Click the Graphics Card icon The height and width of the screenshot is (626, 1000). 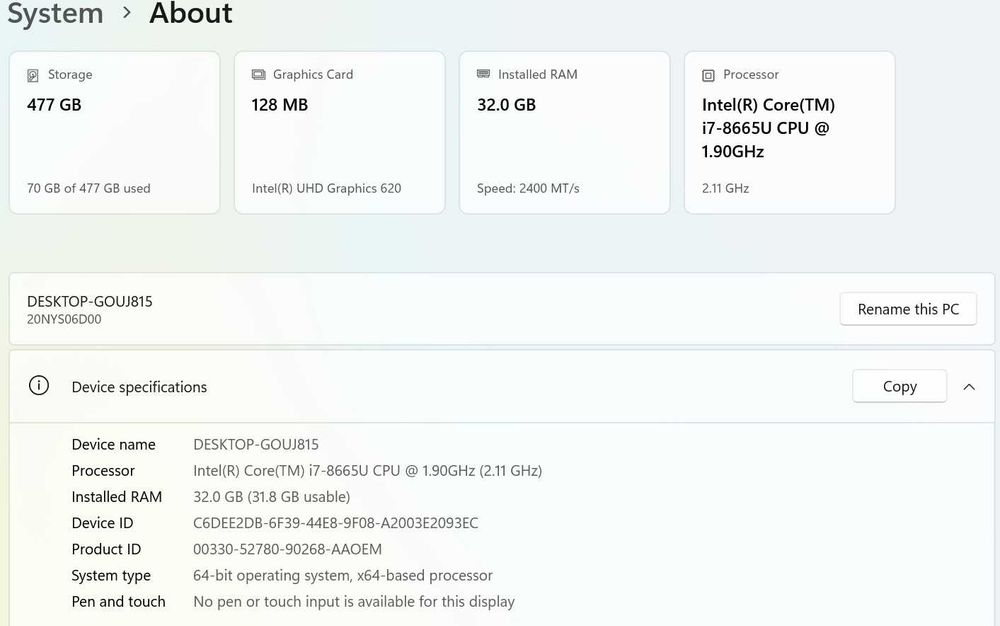(258, 75)
